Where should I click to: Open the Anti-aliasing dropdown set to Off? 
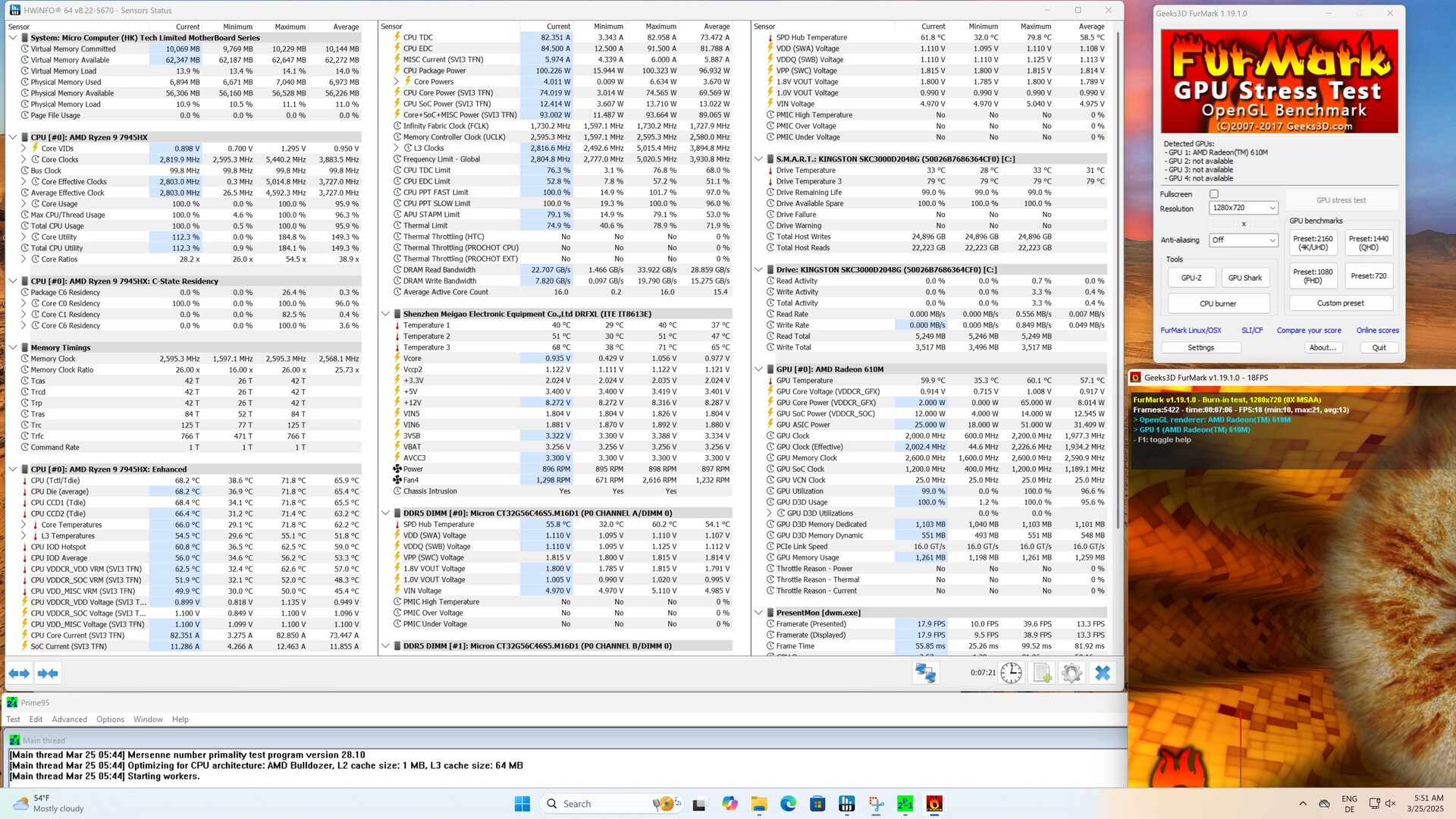point(1243,240)
